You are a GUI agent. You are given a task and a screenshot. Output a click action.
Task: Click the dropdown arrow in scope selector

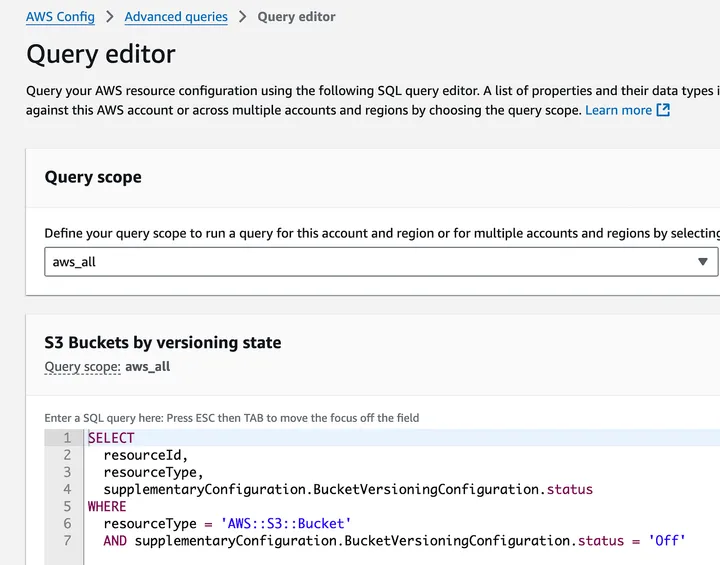(703, 262)
